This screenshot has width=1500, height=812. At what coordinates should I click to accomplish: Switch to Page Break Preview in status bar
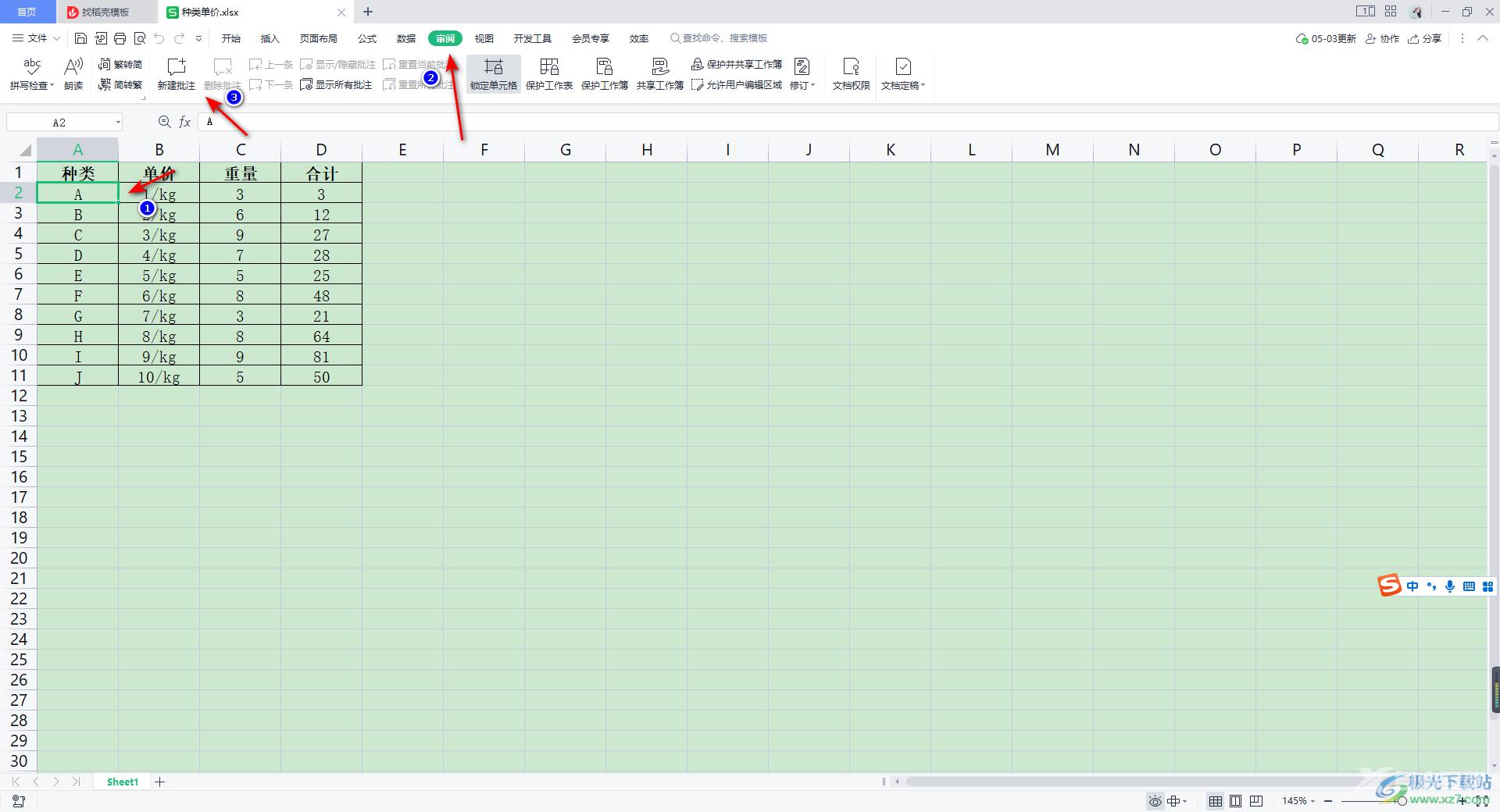click(x=1256, y=801)
